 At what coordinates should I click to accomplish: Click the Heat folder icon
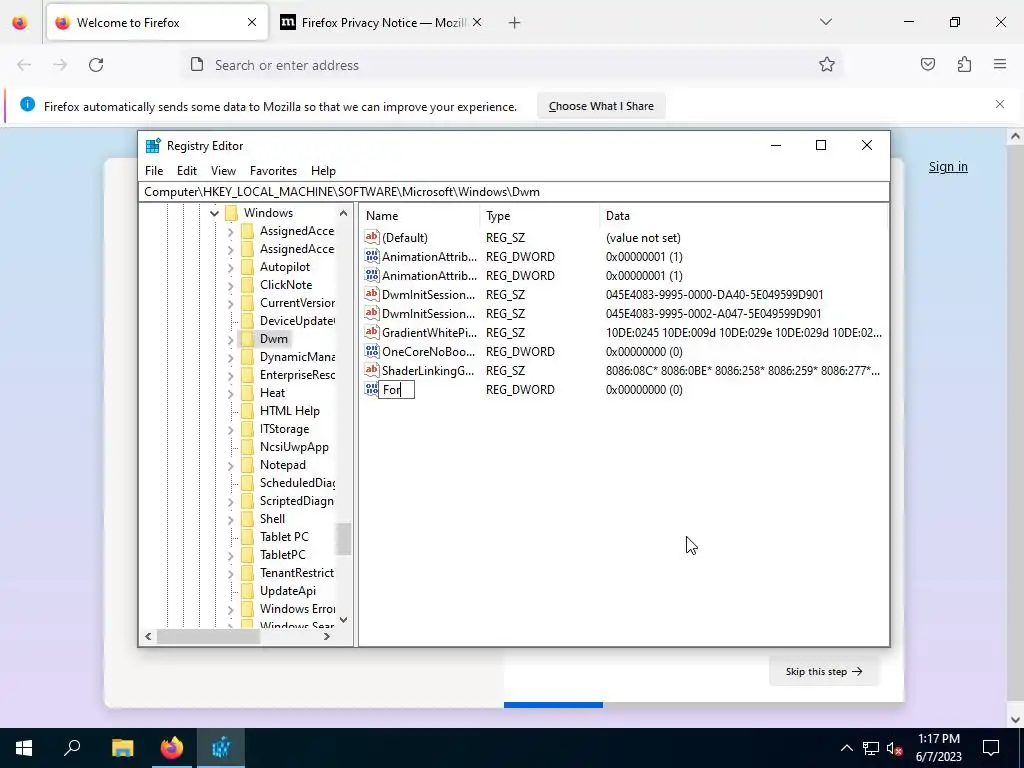pyautogui.click(x=247, y=392)
